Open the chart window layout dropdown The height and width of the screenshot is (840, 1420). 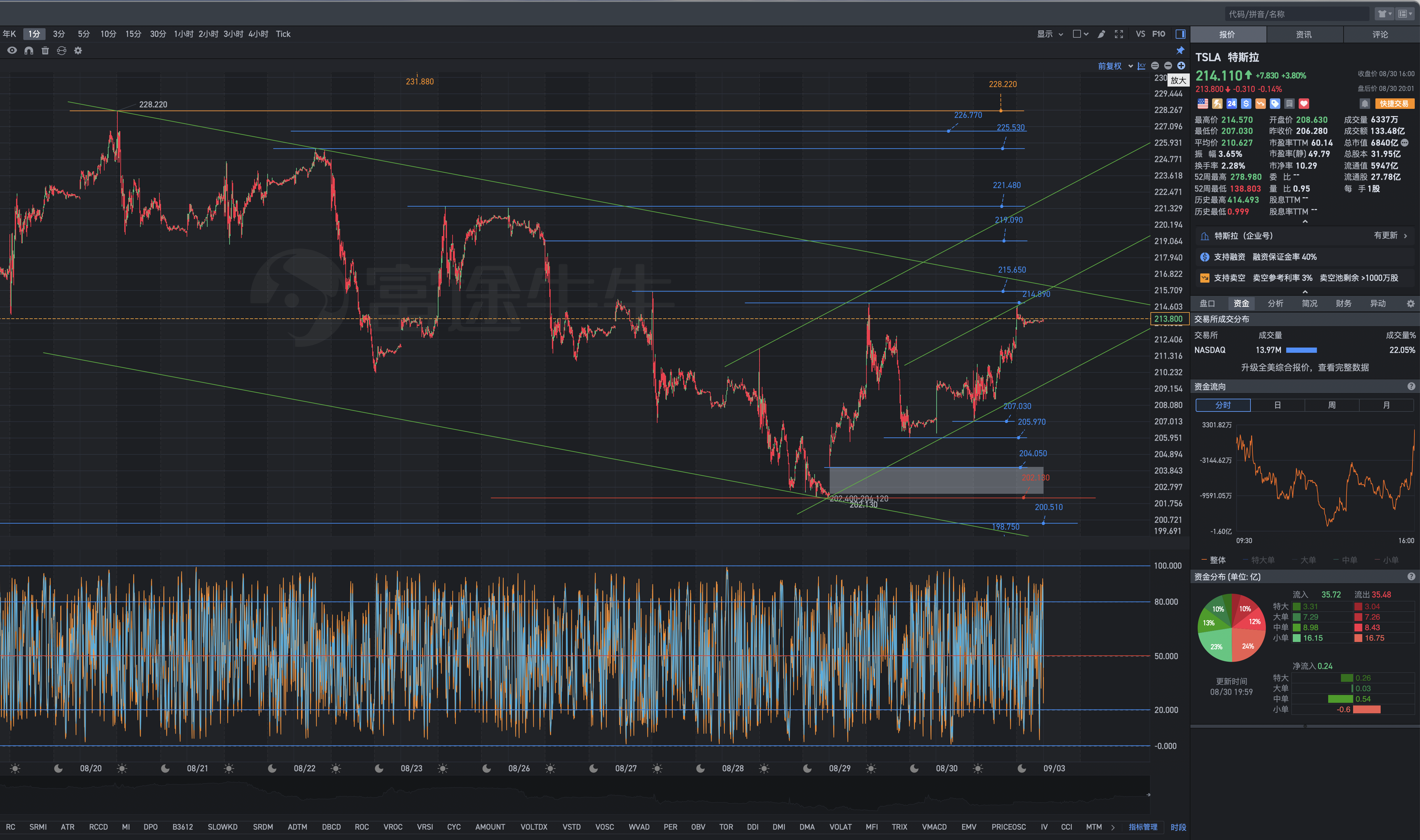coord(1080,34)
